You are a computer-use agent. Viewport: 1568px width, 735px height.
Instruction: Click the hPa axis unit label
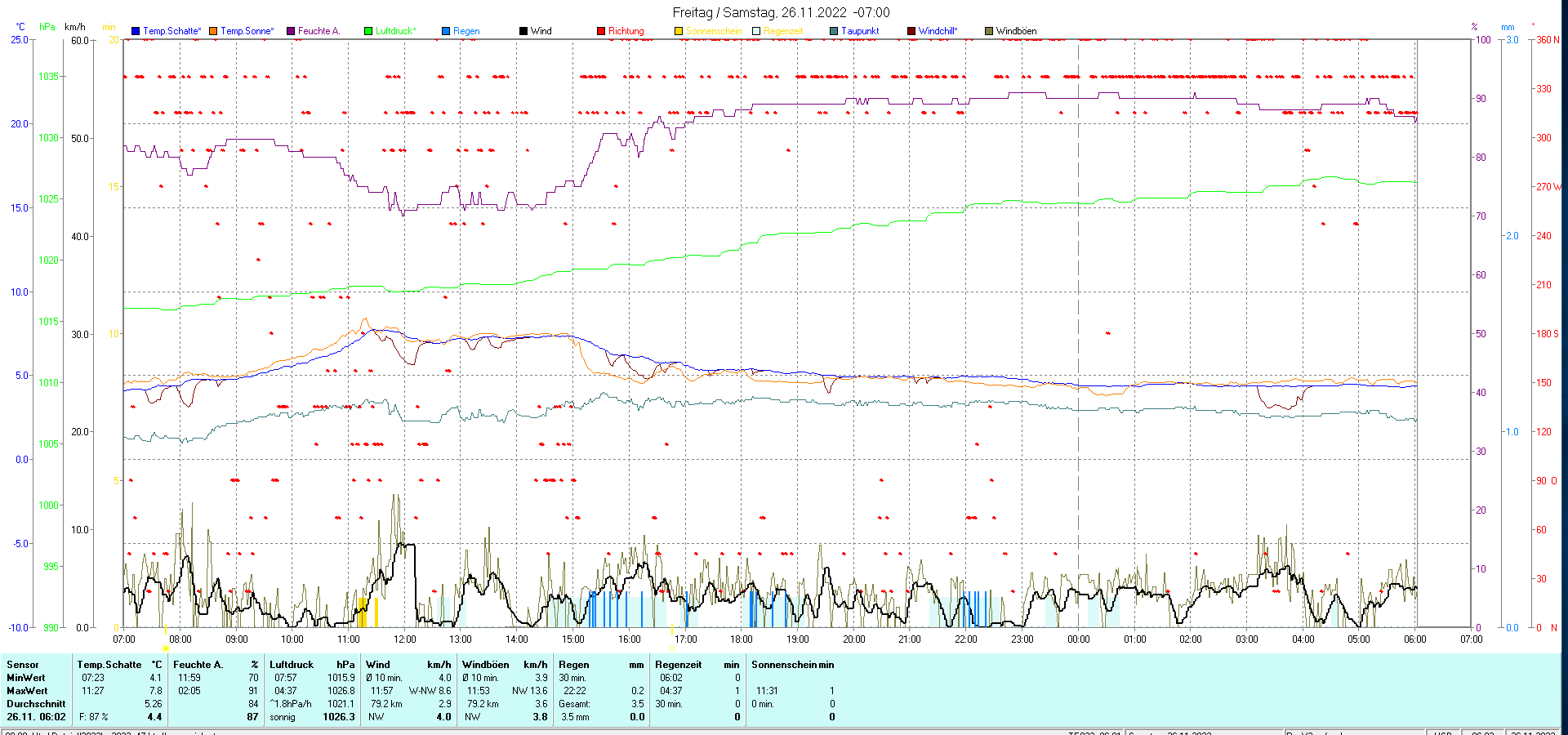pyautogui.click(x=47, y=27)
